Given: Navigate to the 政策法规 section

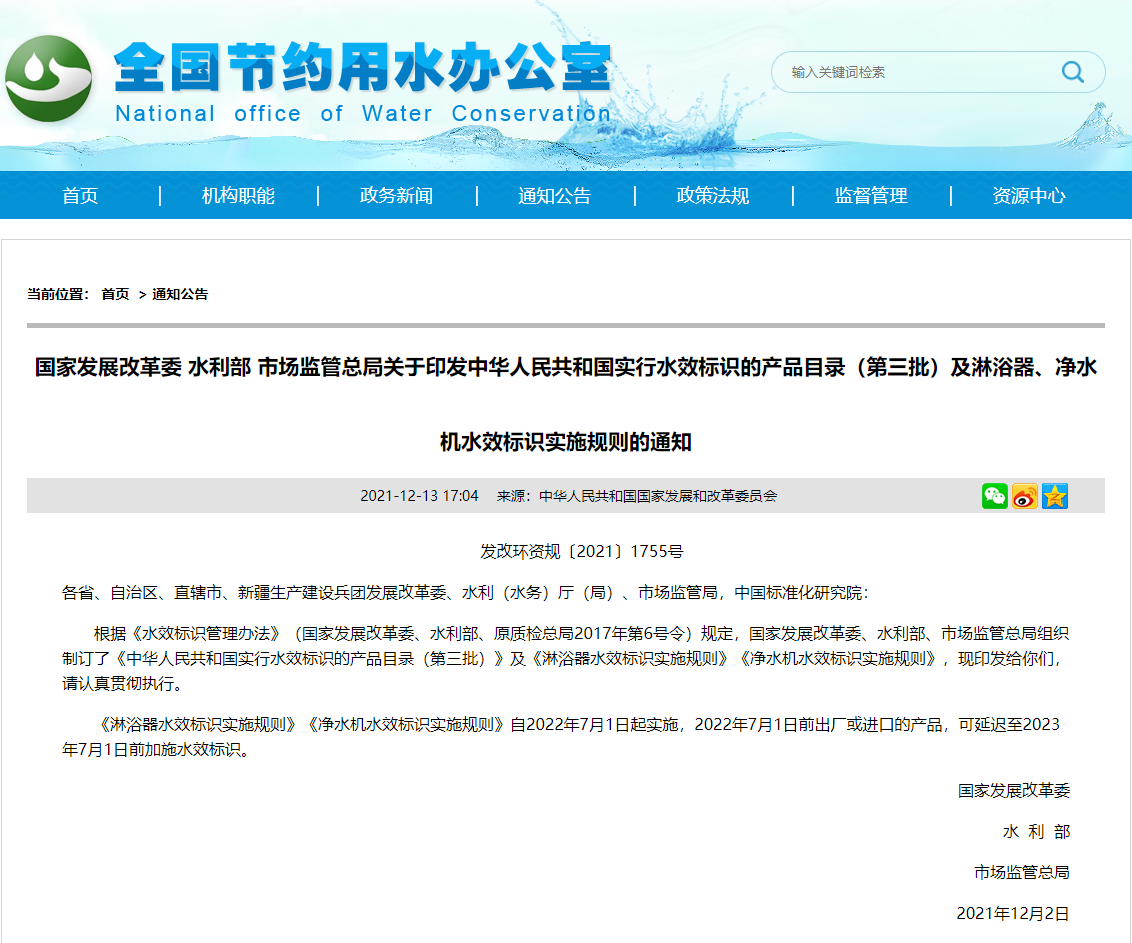Looking at the screenshot, I should tap(712, 196).
